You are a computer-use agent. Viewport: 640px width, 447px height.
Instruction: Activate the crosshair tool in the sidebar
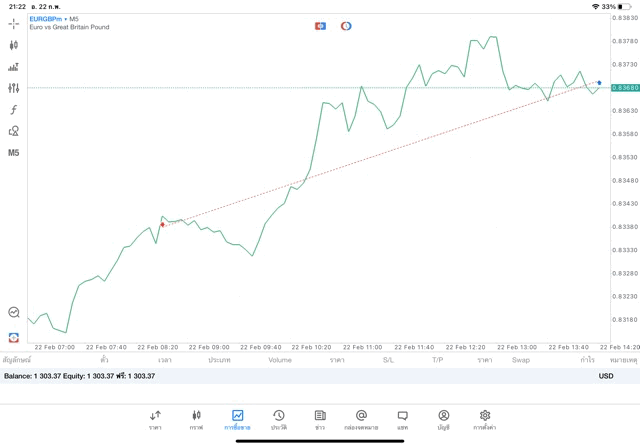[x=13, y=23]
